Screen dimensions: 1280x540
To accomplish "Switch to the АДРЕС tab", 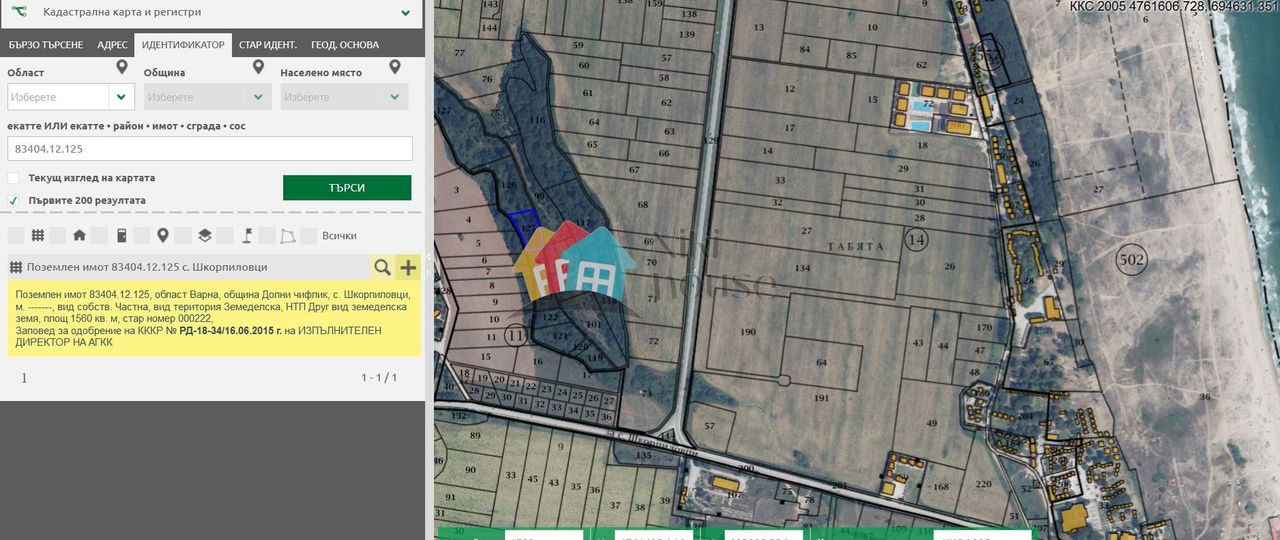I will (112, 45).
